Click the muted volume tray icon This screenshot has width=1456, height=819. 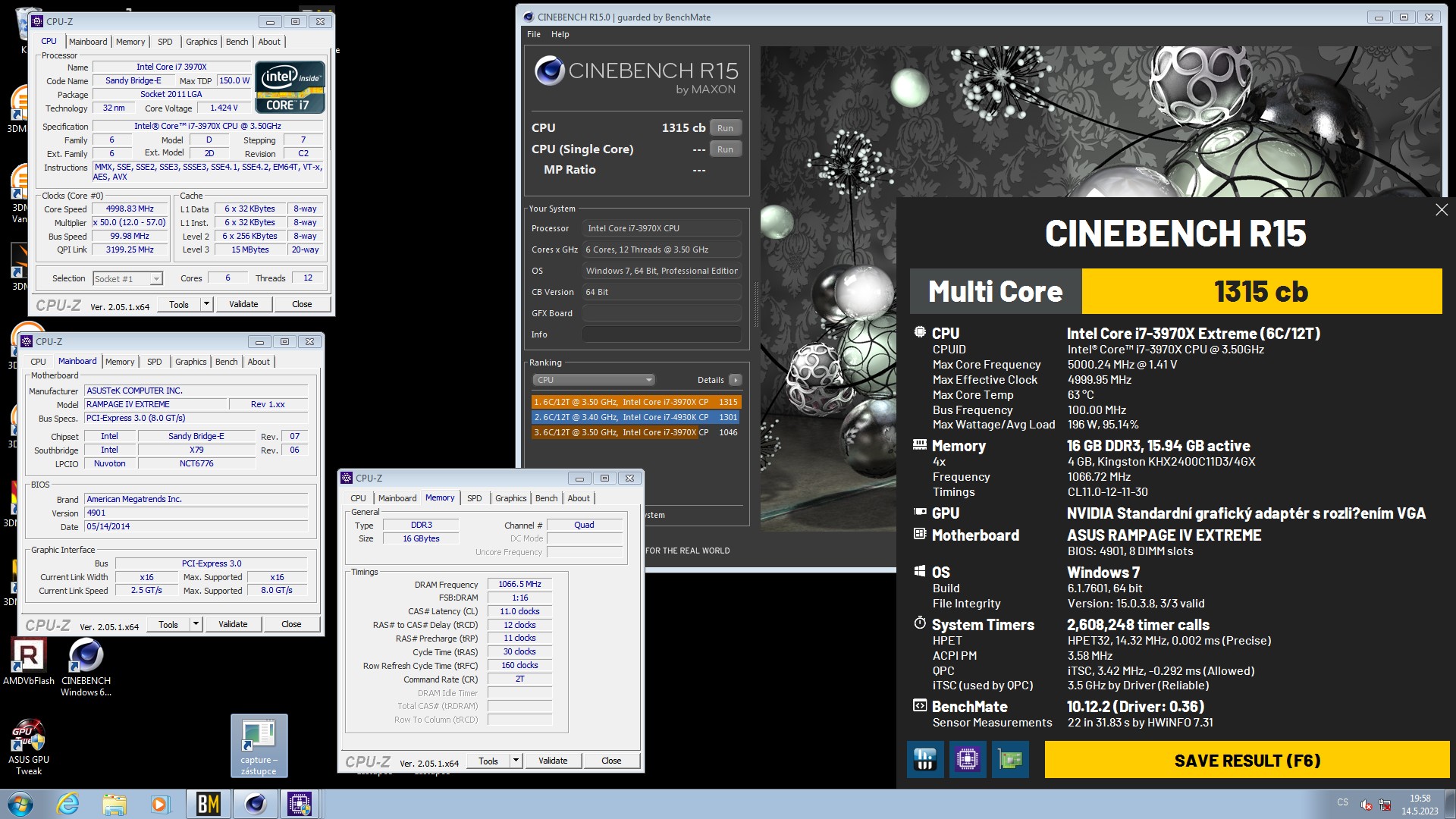pyautogui.click(x=1366, y=805)
